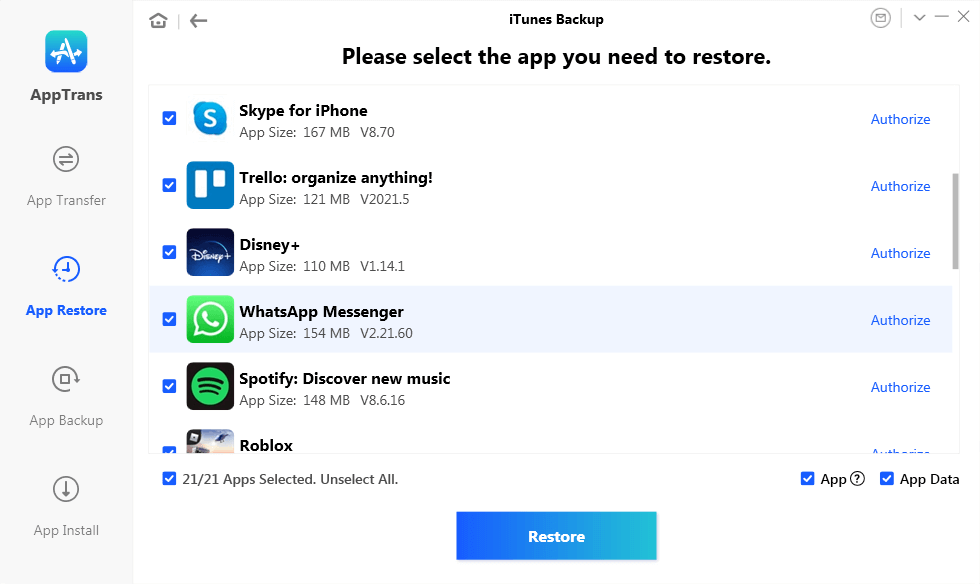
Task: Click Authorize link for Trello
Action: 901,186
